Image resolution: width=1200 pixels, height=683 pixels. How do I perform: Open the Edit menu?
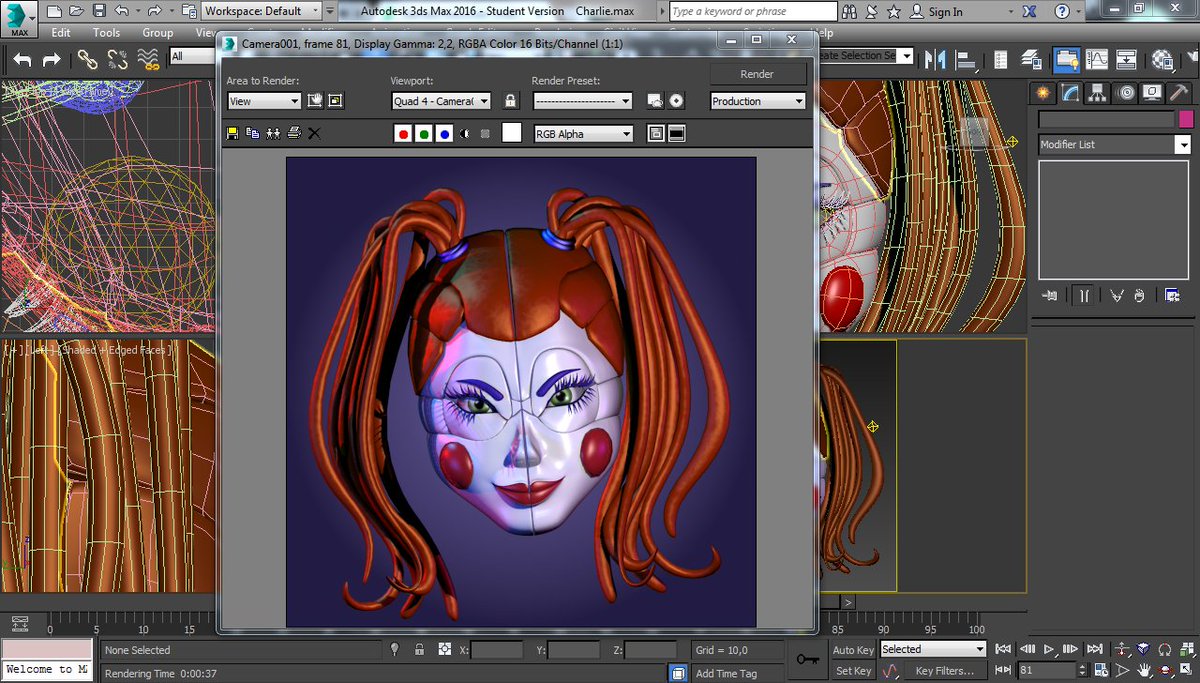61,33
